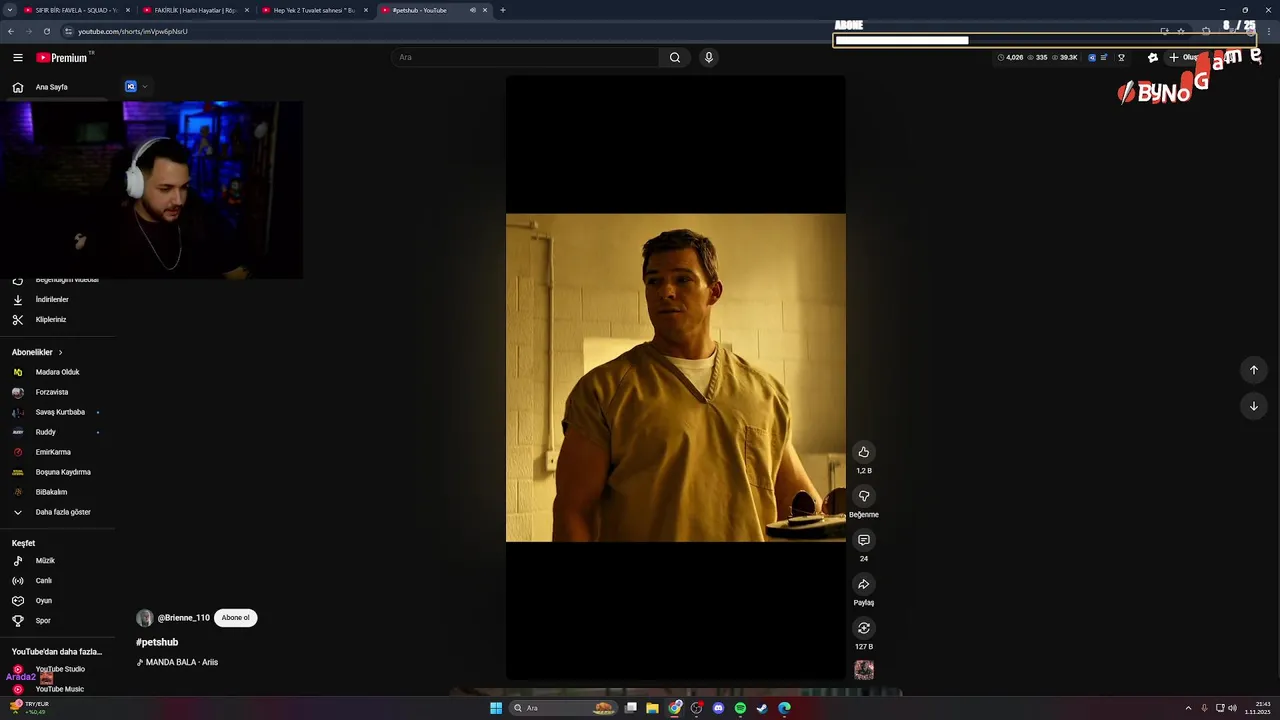Open a new browser tab

(x=502, y=10)
